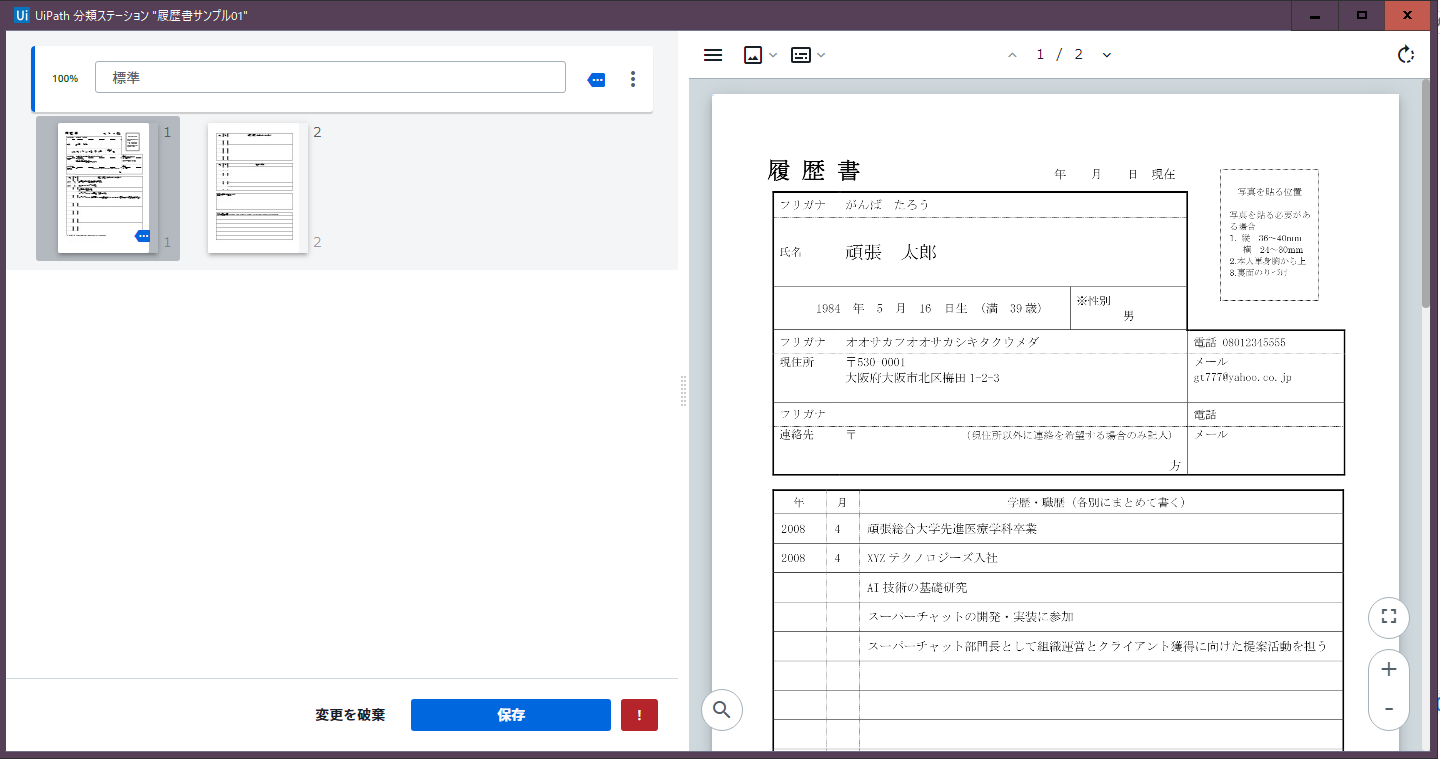Click the red exclamation report button
Screen dimensions: 1440x759
pos(639,715)
